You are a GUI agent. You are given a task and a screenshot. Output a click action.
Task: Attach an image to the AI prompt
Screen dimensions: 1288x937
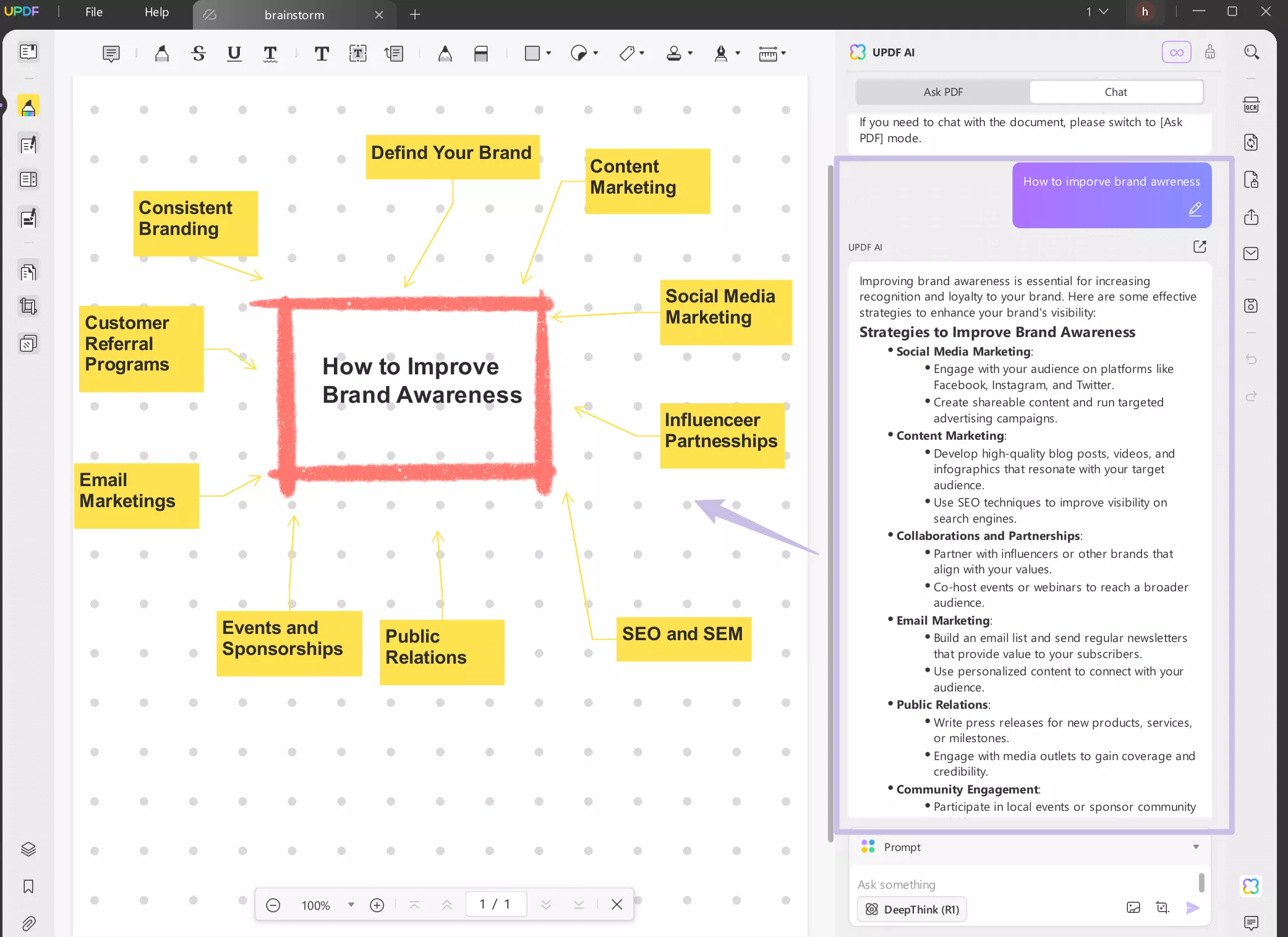click(1133, 908)
